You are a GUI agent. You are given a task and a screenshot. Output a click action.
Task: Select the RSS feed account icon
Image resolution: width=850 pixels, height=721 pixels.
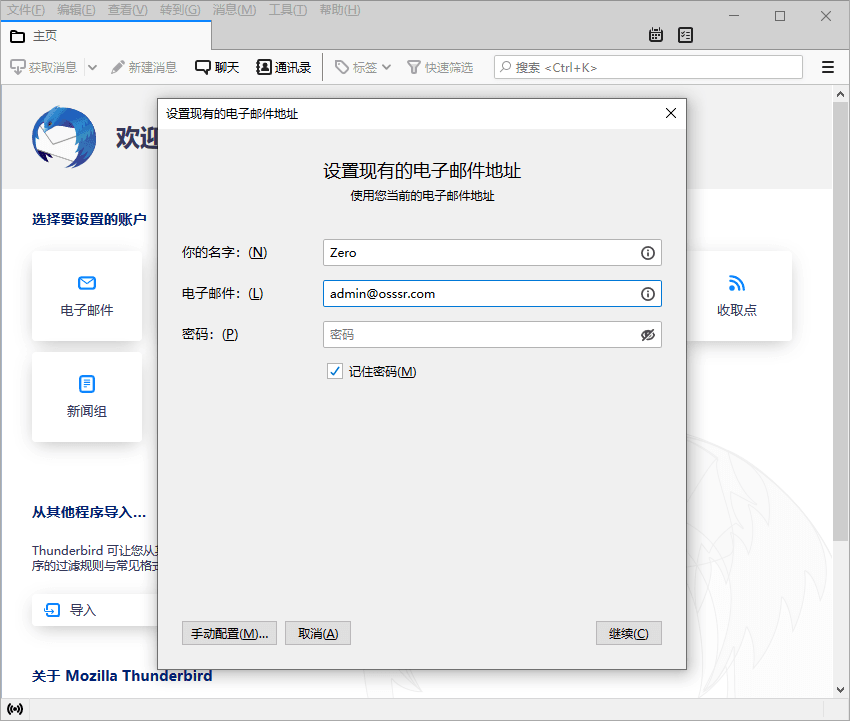737,284
